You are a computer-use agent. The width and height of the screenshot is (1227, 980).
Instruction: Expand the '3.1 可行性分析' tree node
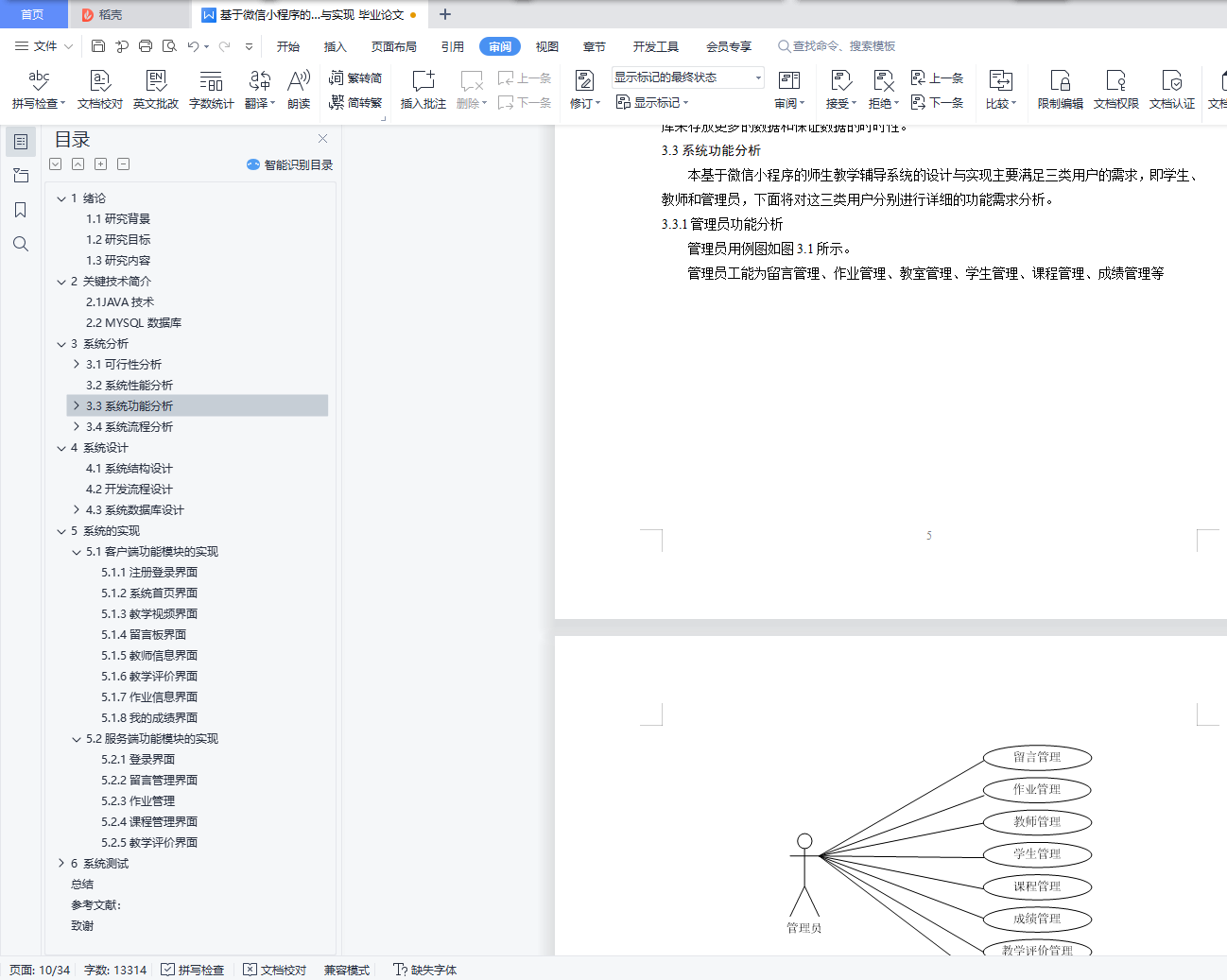point(77,364)
